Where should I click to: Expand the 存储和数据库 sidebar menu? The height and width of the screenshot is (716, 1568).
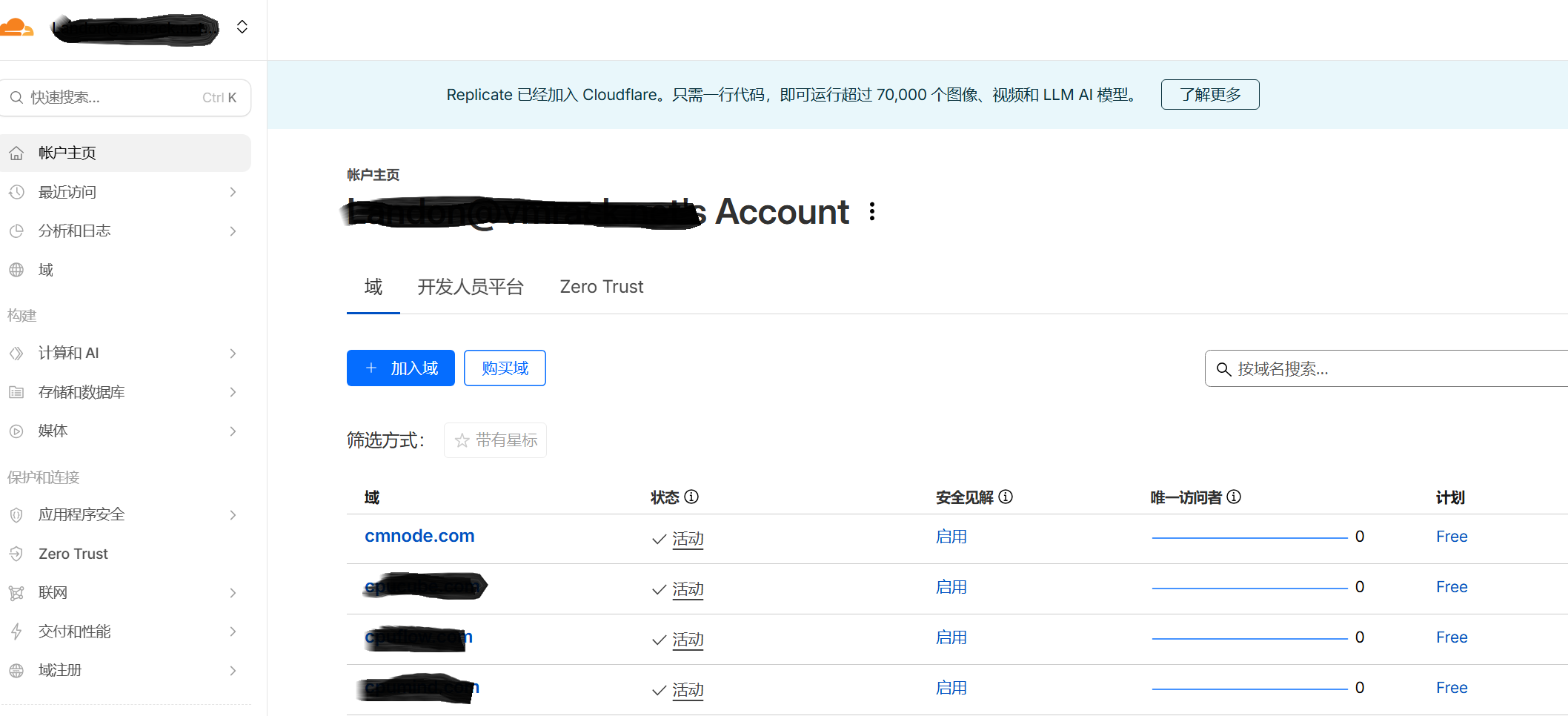coord(233,392)
